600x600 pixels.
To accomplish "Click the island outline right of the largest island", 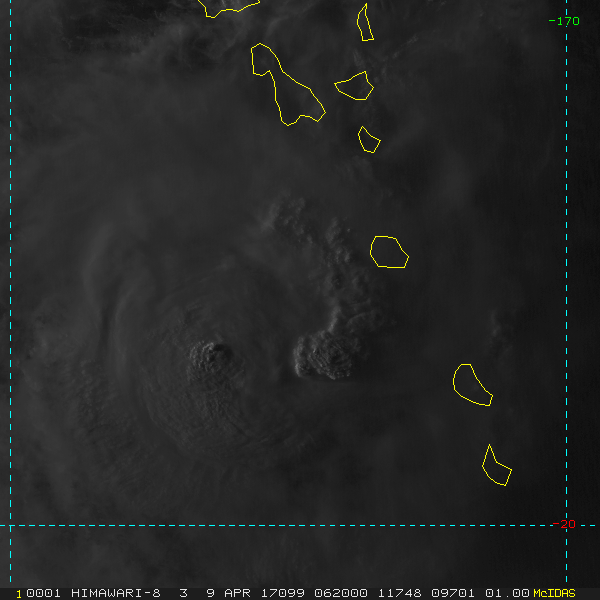I will point(355,86).
